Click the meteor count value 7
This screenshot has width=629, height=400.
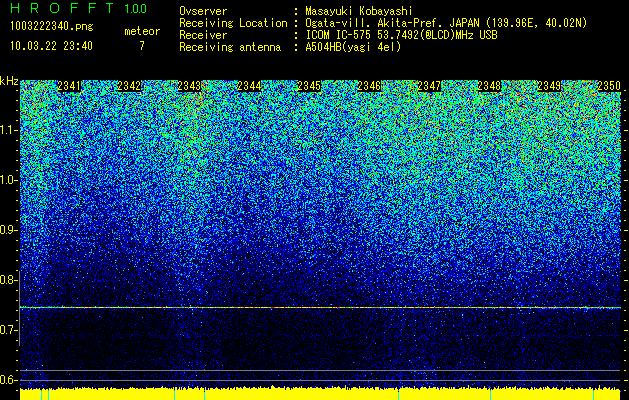tap(142, 46)
